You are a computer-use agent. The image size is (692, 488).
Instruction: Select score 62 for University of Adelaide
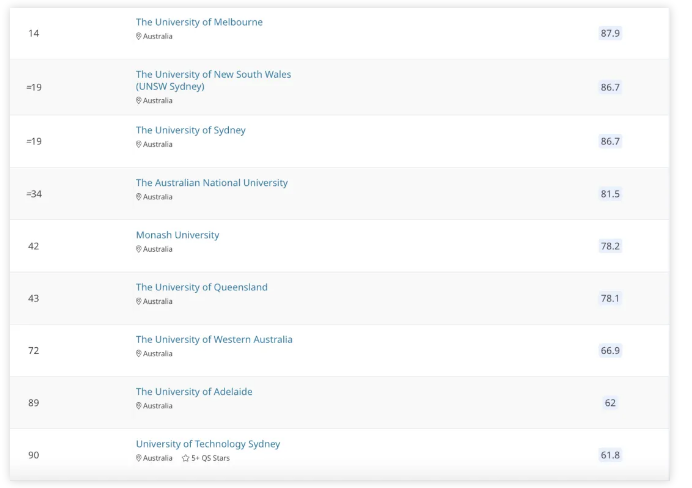pos(610,403)
